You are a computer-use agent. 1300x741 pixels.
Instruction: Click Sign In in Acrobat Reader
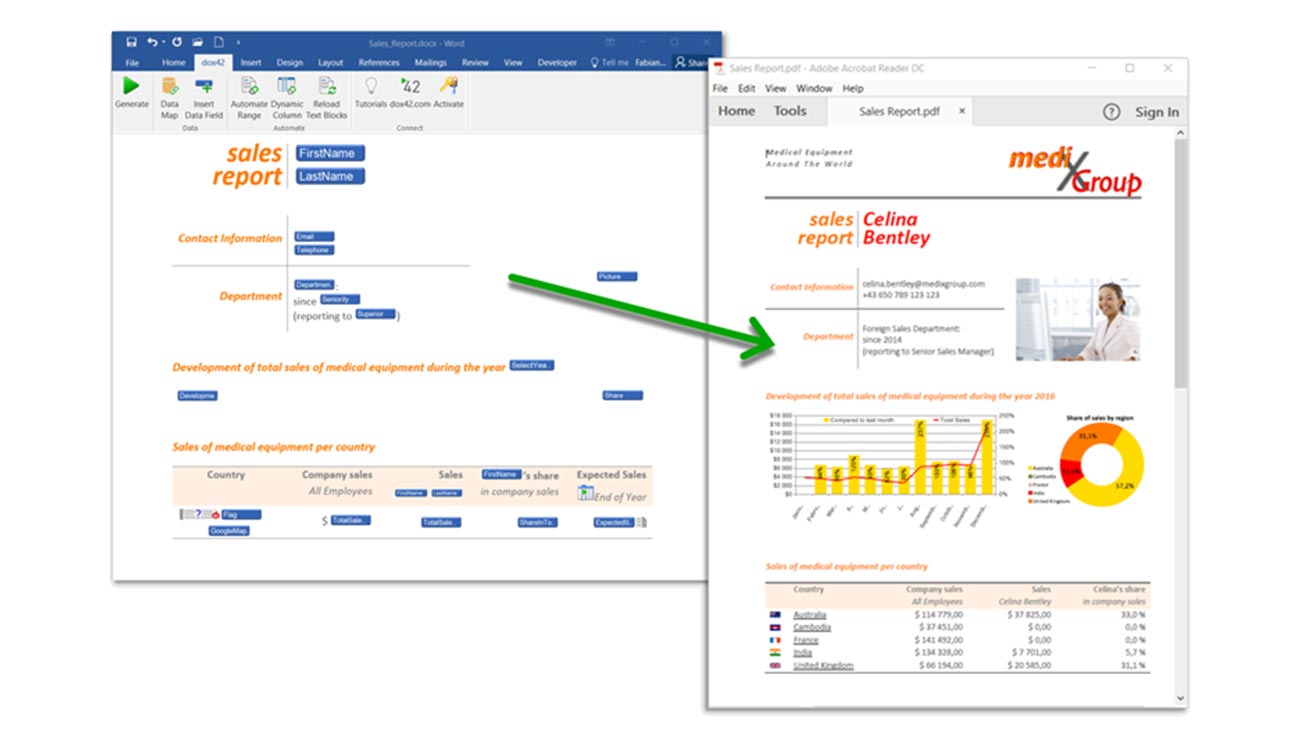tap(1157, 112)
